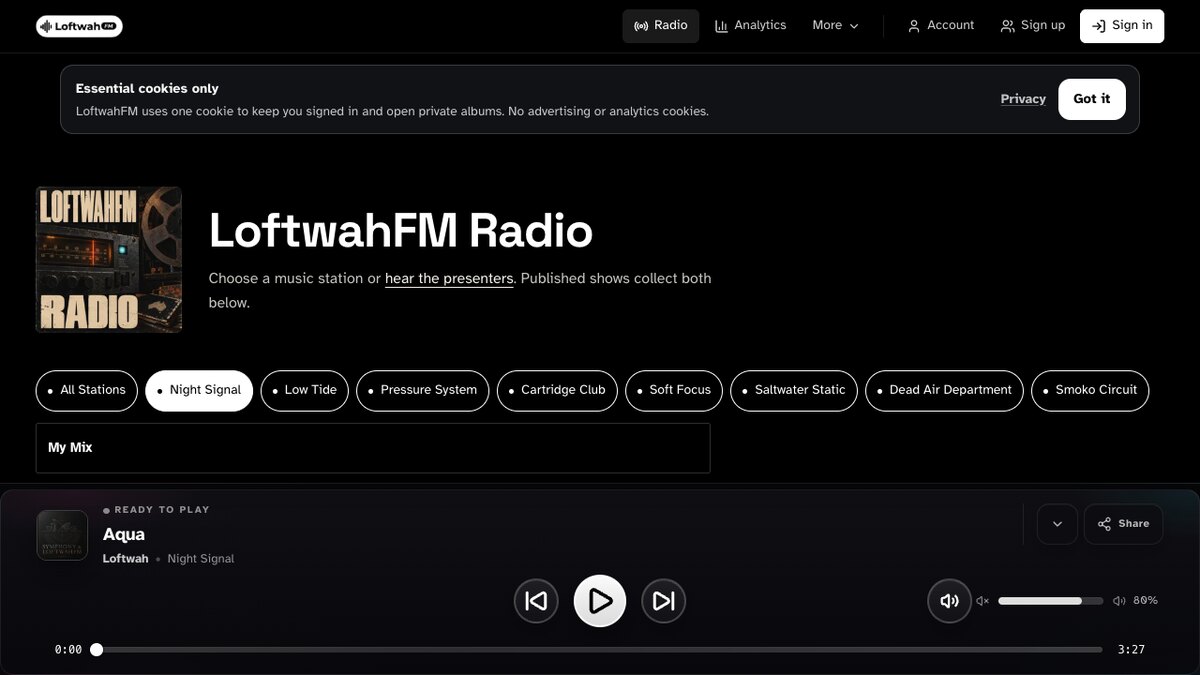Select the Cartridge Club station

coord(557,390)
